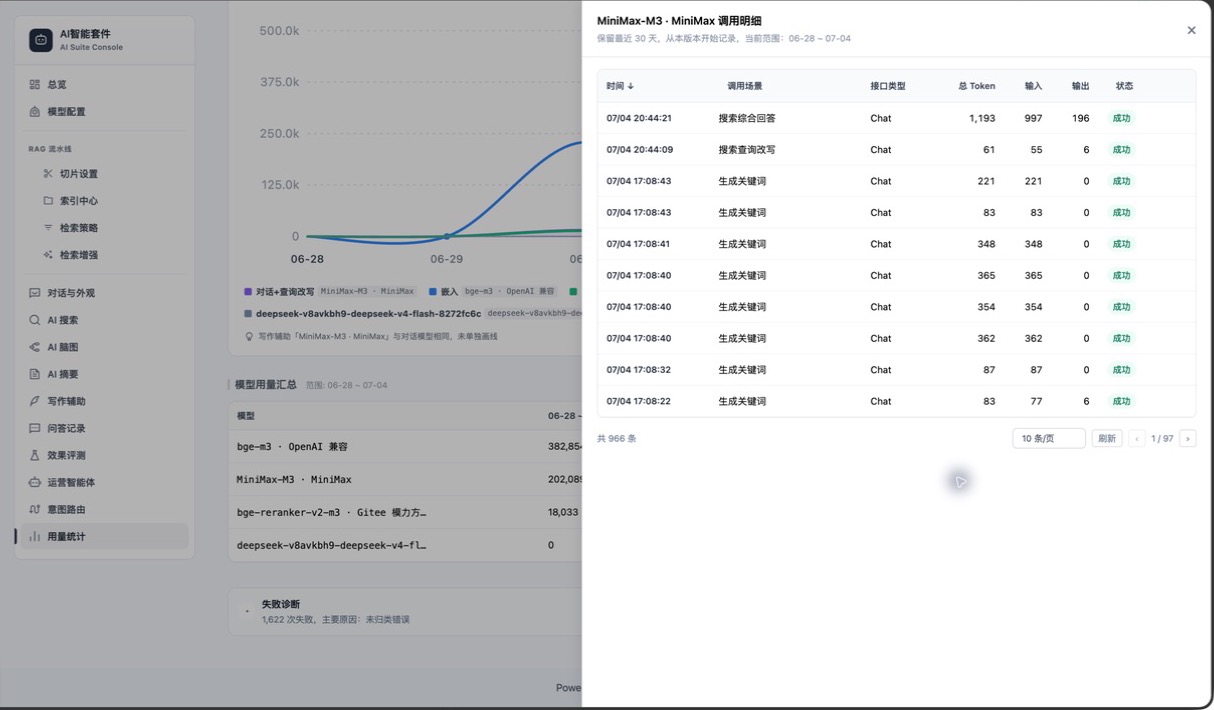This screenshot has width=1214, height=710.
Task: Click 搜索查询改写 scene cell
Action: [x=746, y=149]
